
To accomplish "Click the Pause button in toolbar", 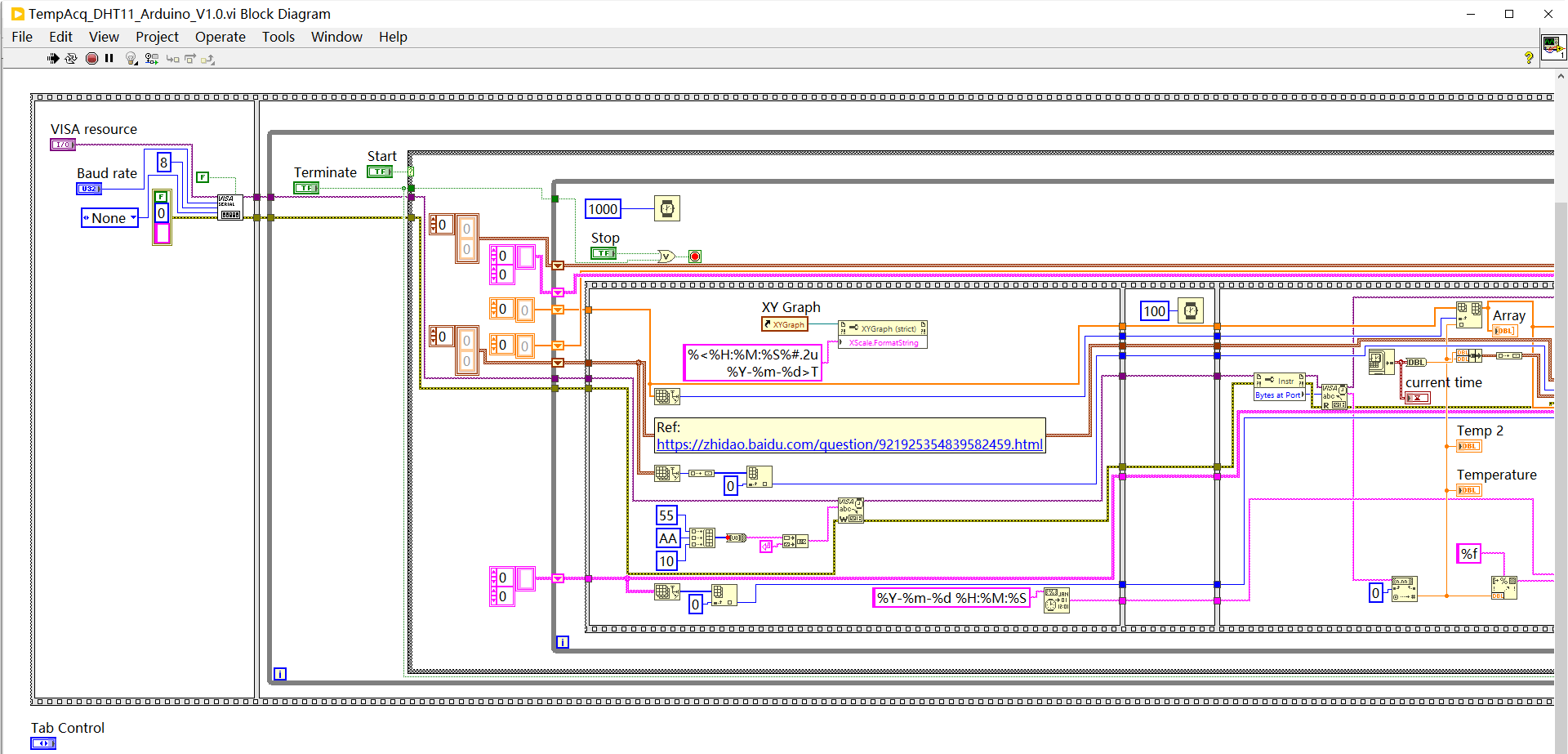I will [x=109, y=58].
